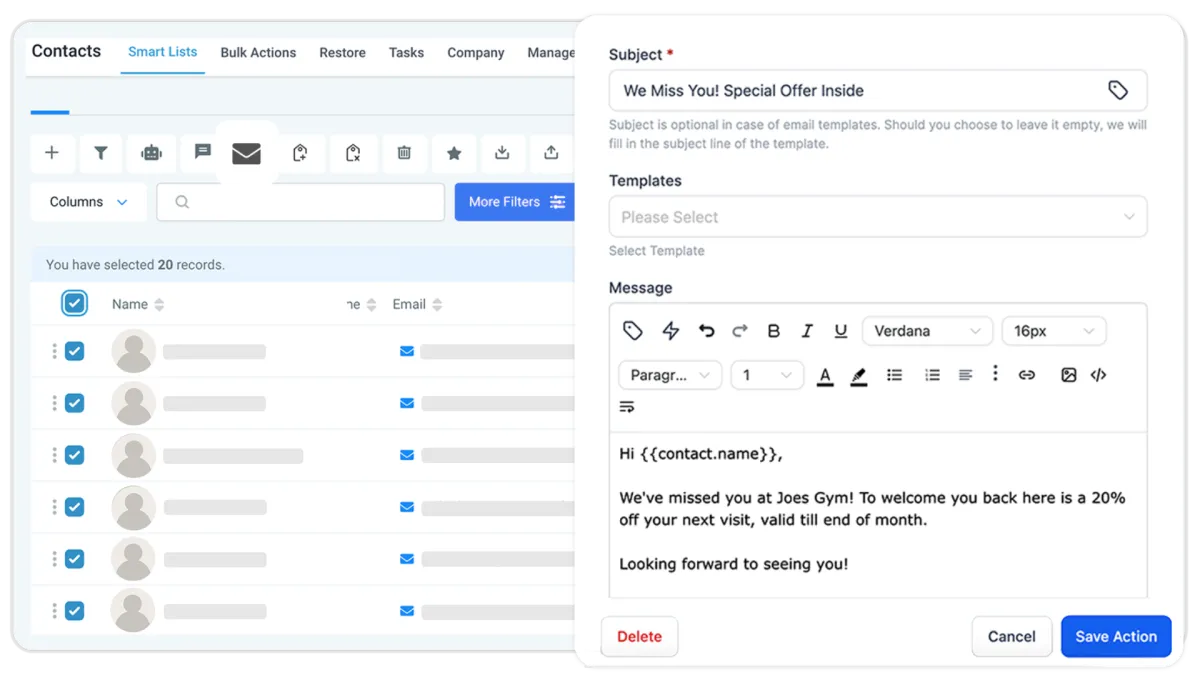This screenshot has height=675, width=1200.
Task: Click the delete trash icon in Contacts toolbar
Action: pyautogui.click(x=404, y=153)
